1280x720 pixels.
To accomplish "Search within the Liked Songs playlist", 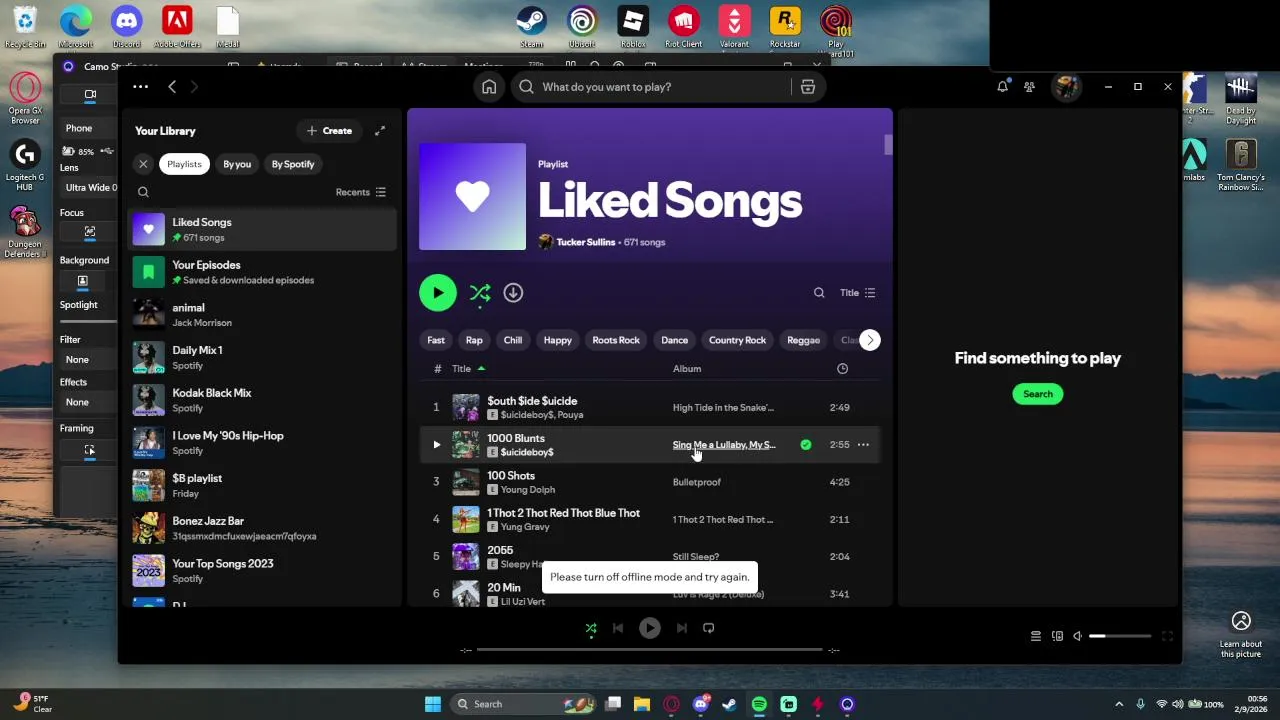I will point(819,293).
